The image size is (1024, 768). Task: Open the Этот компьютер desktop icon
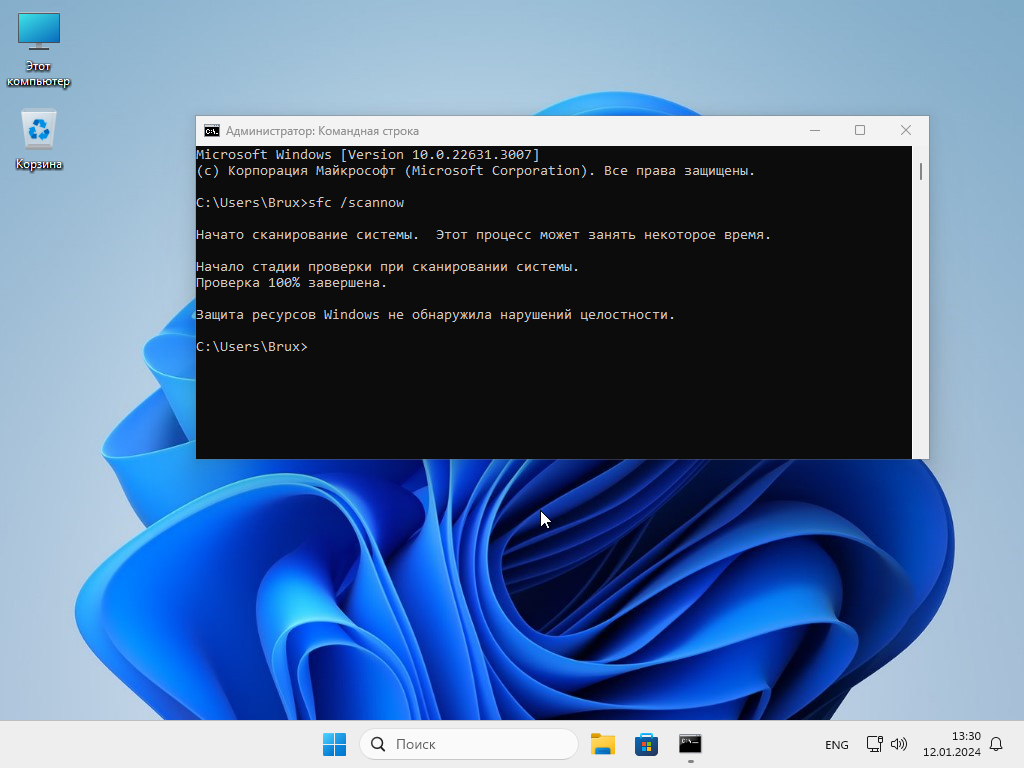point(39,50)
